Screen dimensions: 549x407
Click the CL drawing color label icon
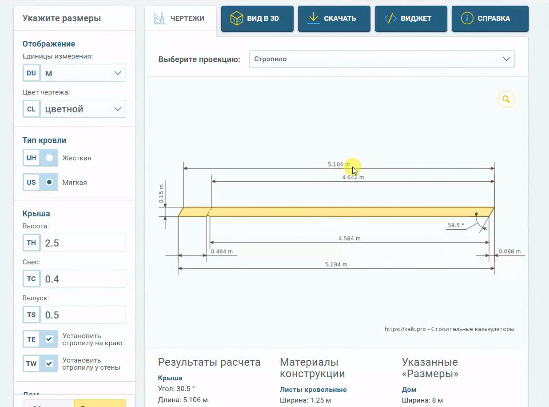click(x=32, y=109)
